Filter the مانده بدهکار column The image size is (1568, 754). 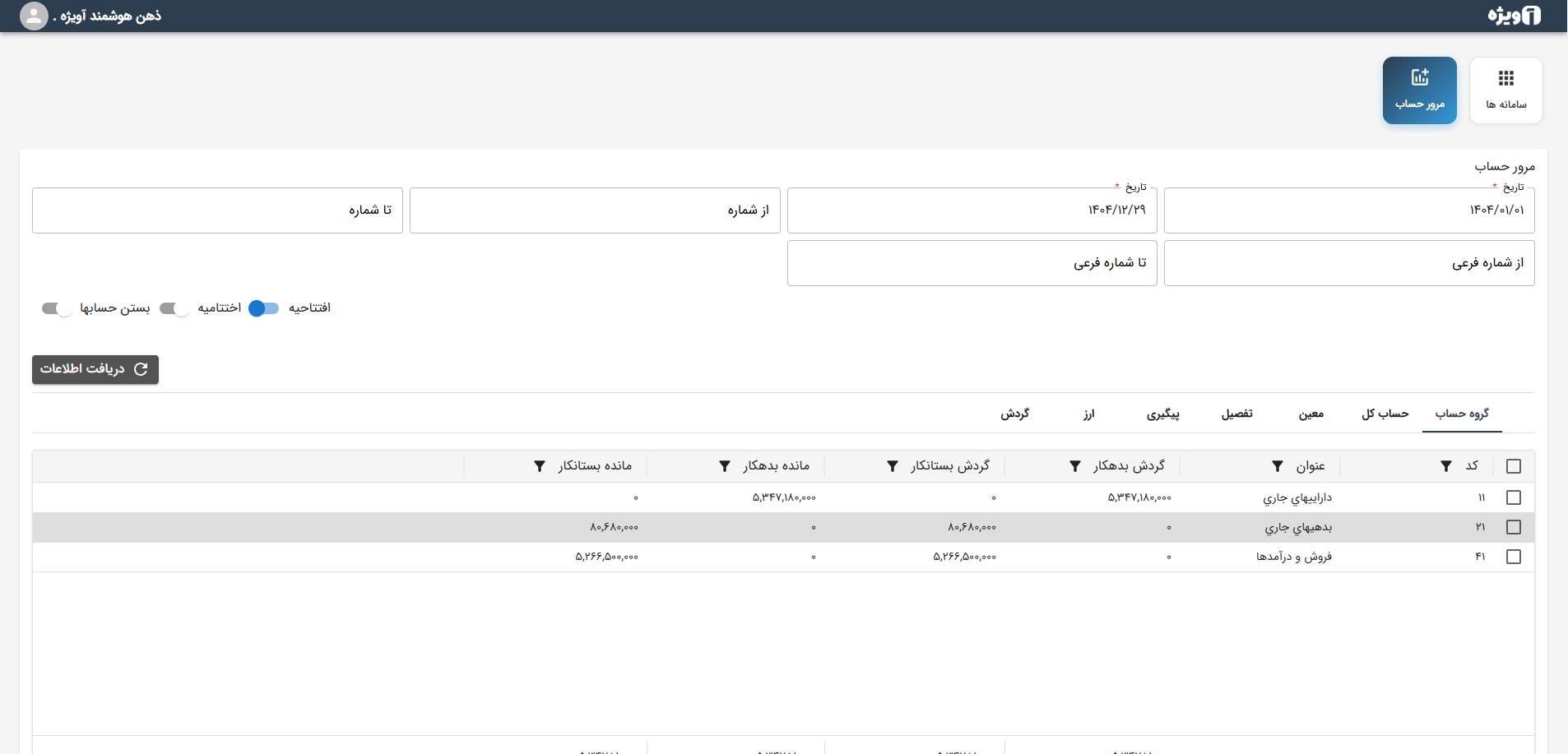tap(724, 466)
